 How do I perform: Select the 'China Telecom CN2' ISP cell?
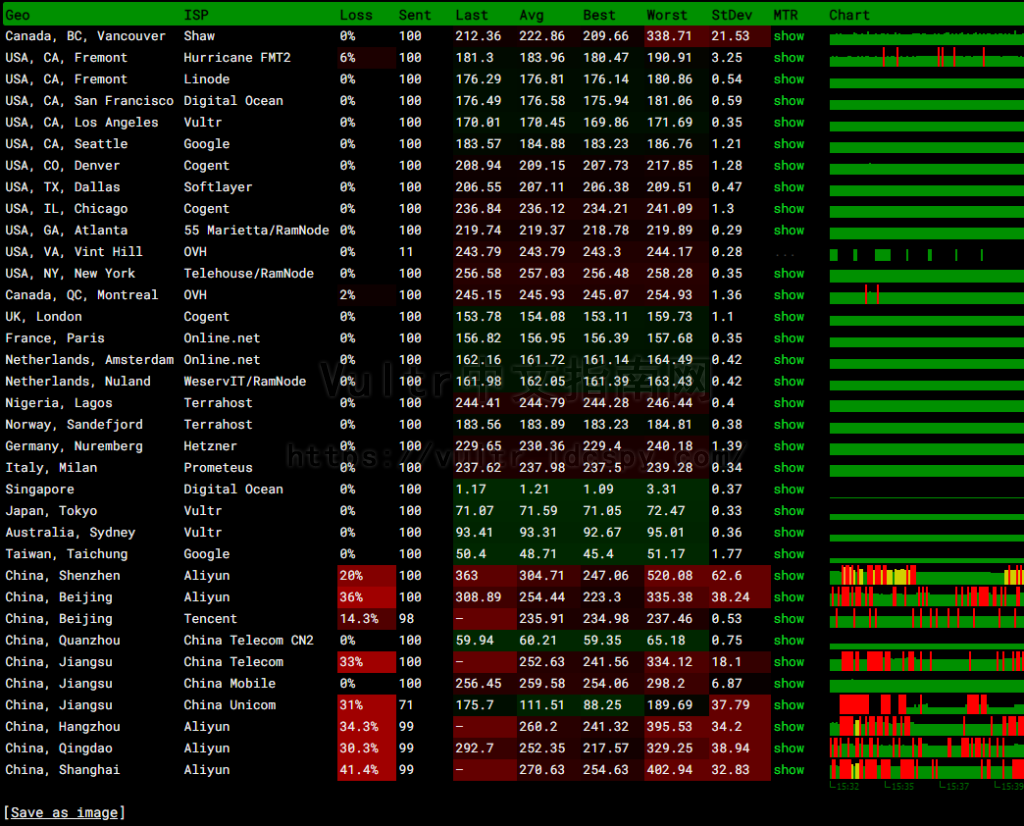(x=249, y=640)
